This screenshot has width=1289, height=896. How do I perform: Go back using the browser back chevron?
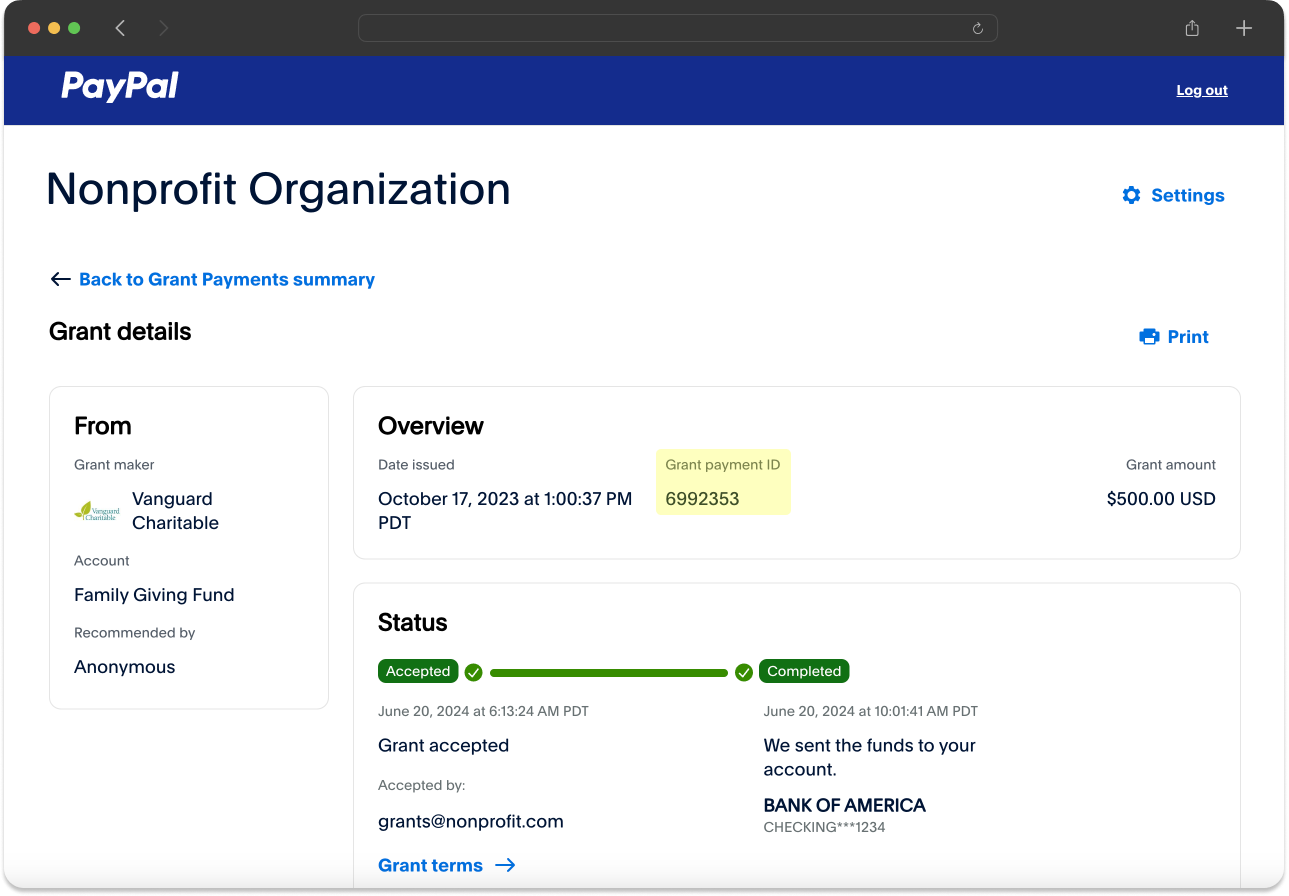point(121,28)
